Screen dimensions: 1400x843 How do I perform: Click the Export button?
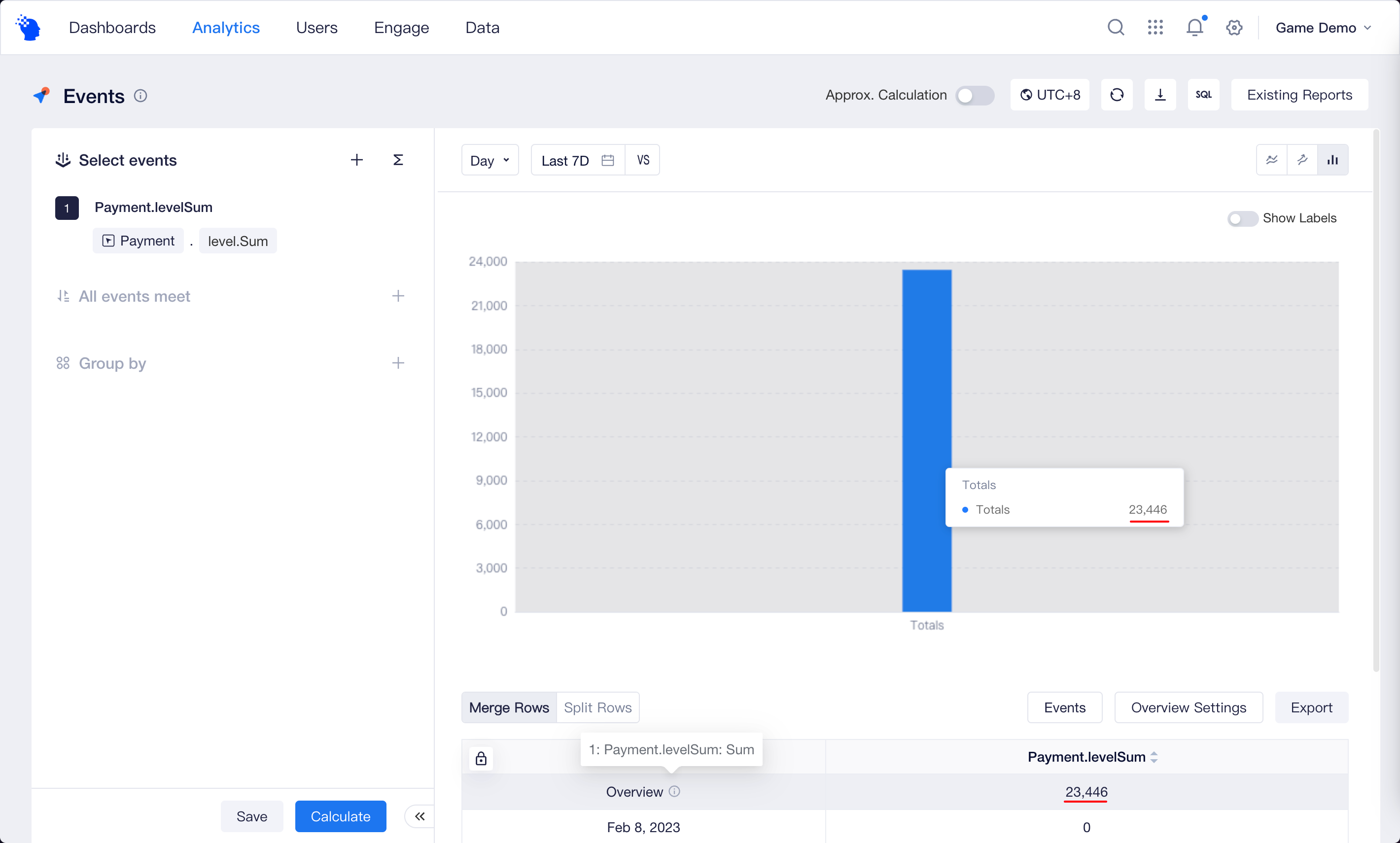pos(1311,707)
